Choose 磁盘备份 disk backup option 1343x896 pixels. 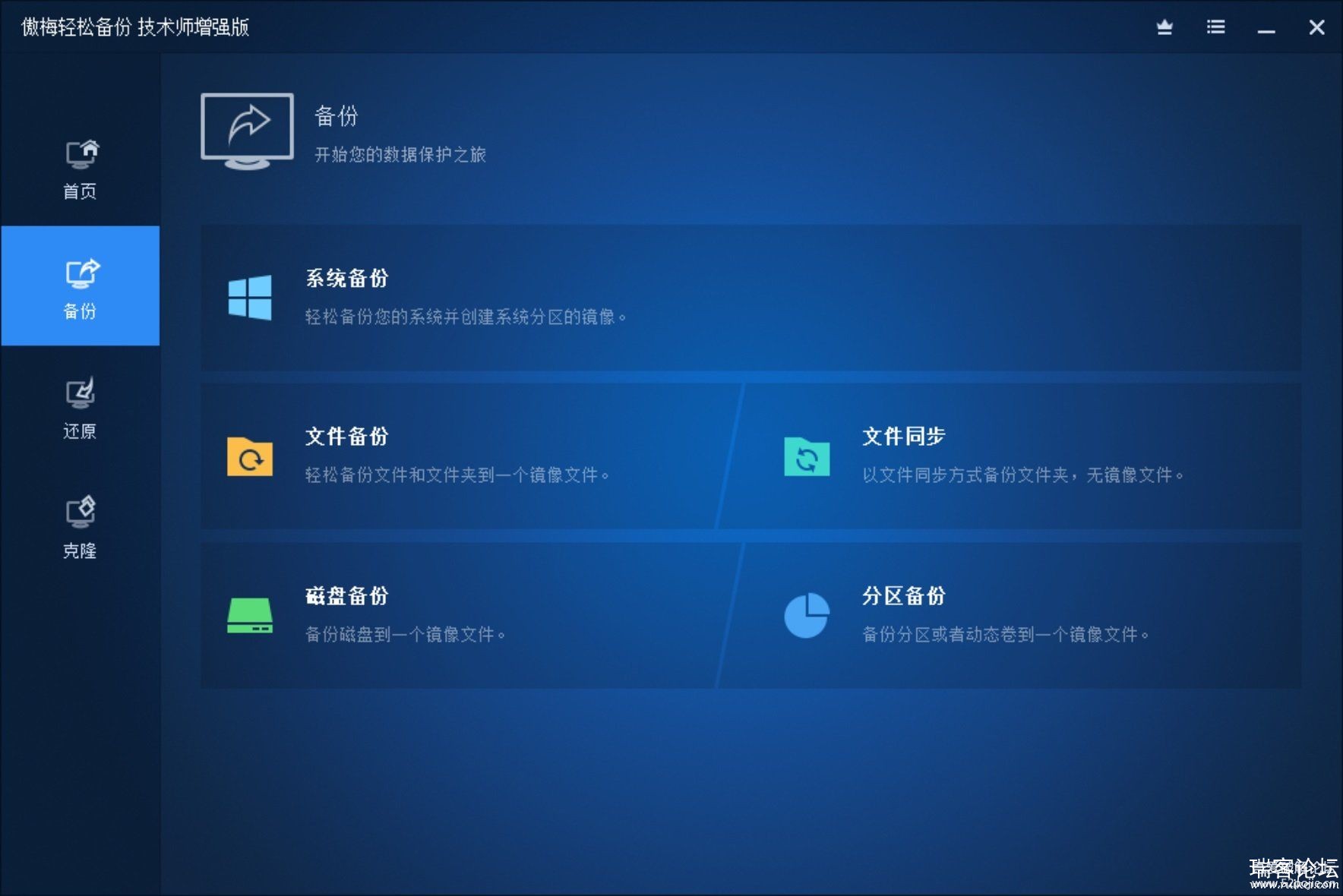coord(471,615)
